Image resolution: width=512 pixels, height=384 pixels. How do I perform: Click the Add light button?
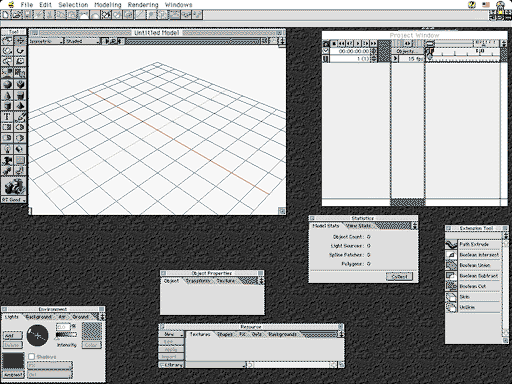pyautogui.click(x=13, y=336)
